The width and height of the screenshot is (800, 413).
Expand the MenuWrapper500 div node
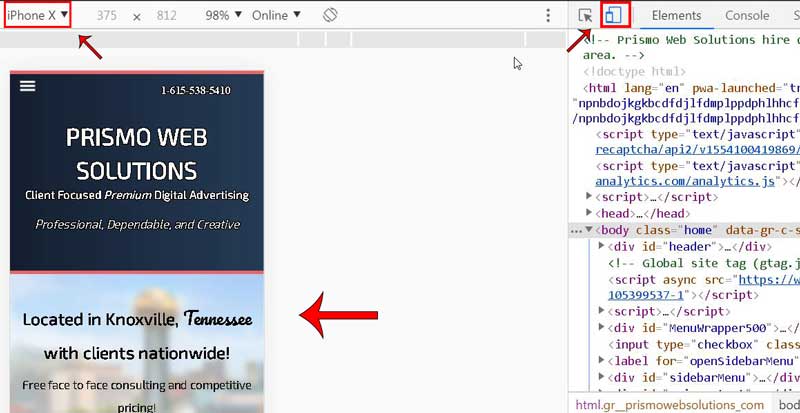pos(603,327)
